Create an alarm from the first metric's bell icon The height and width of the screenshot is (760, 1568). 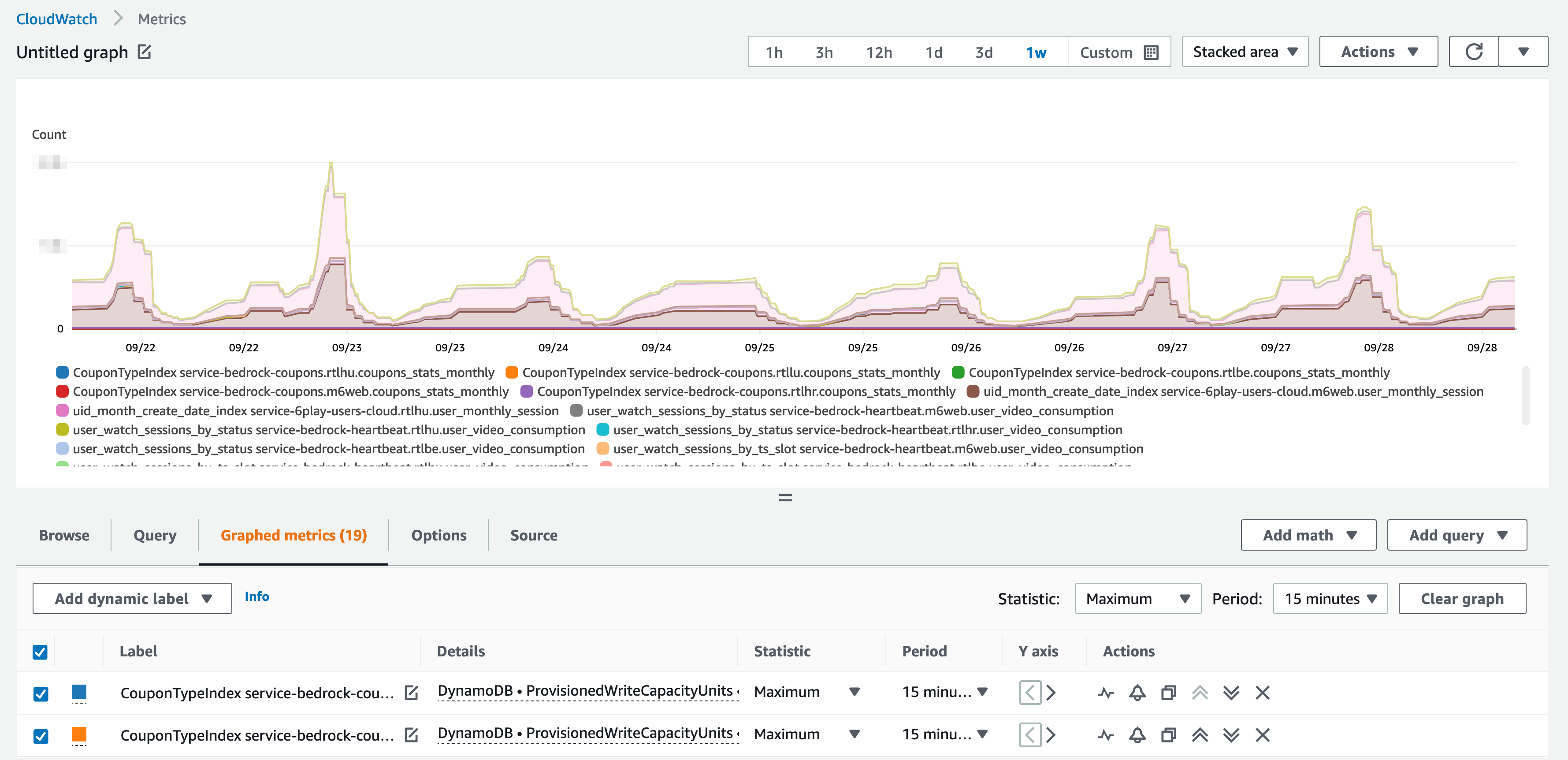pyautogui.click(x=1137, y=693)
